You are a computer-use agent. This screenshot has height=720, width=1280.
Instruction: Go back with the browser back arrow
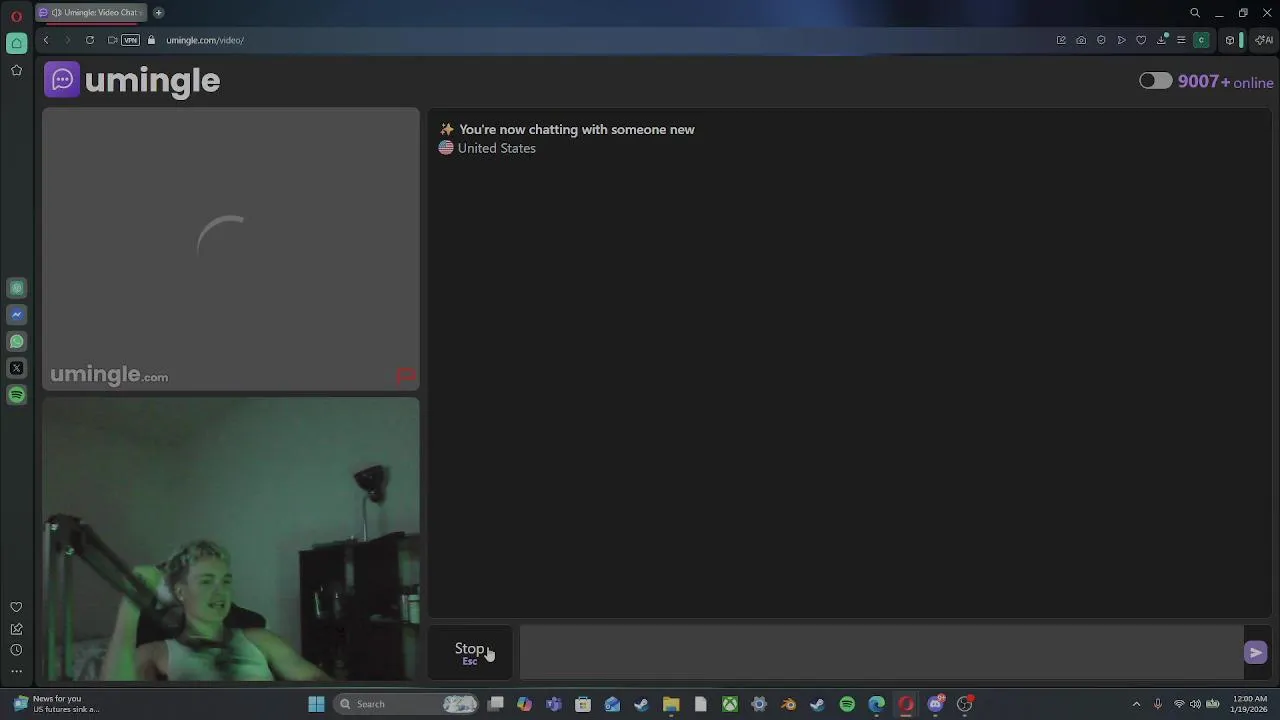point(46,40)
